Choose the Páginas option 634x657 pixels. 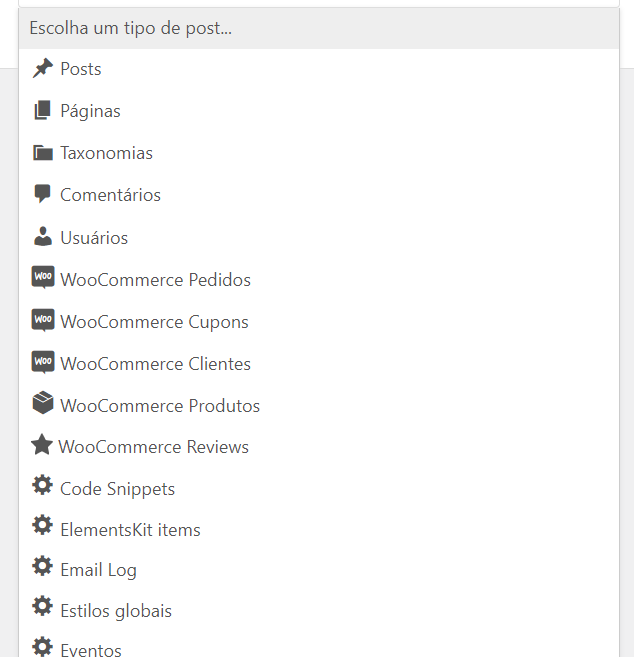click(319, 111)
